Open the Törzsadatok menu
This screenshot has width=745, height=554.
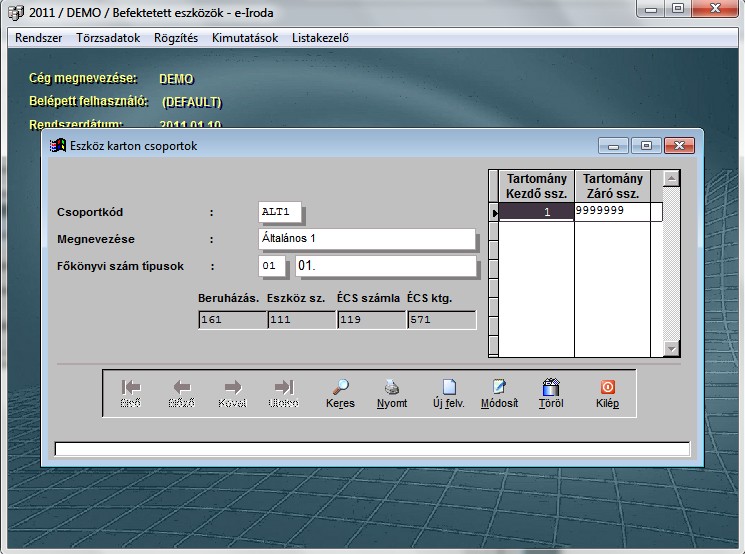pos(108,38)
